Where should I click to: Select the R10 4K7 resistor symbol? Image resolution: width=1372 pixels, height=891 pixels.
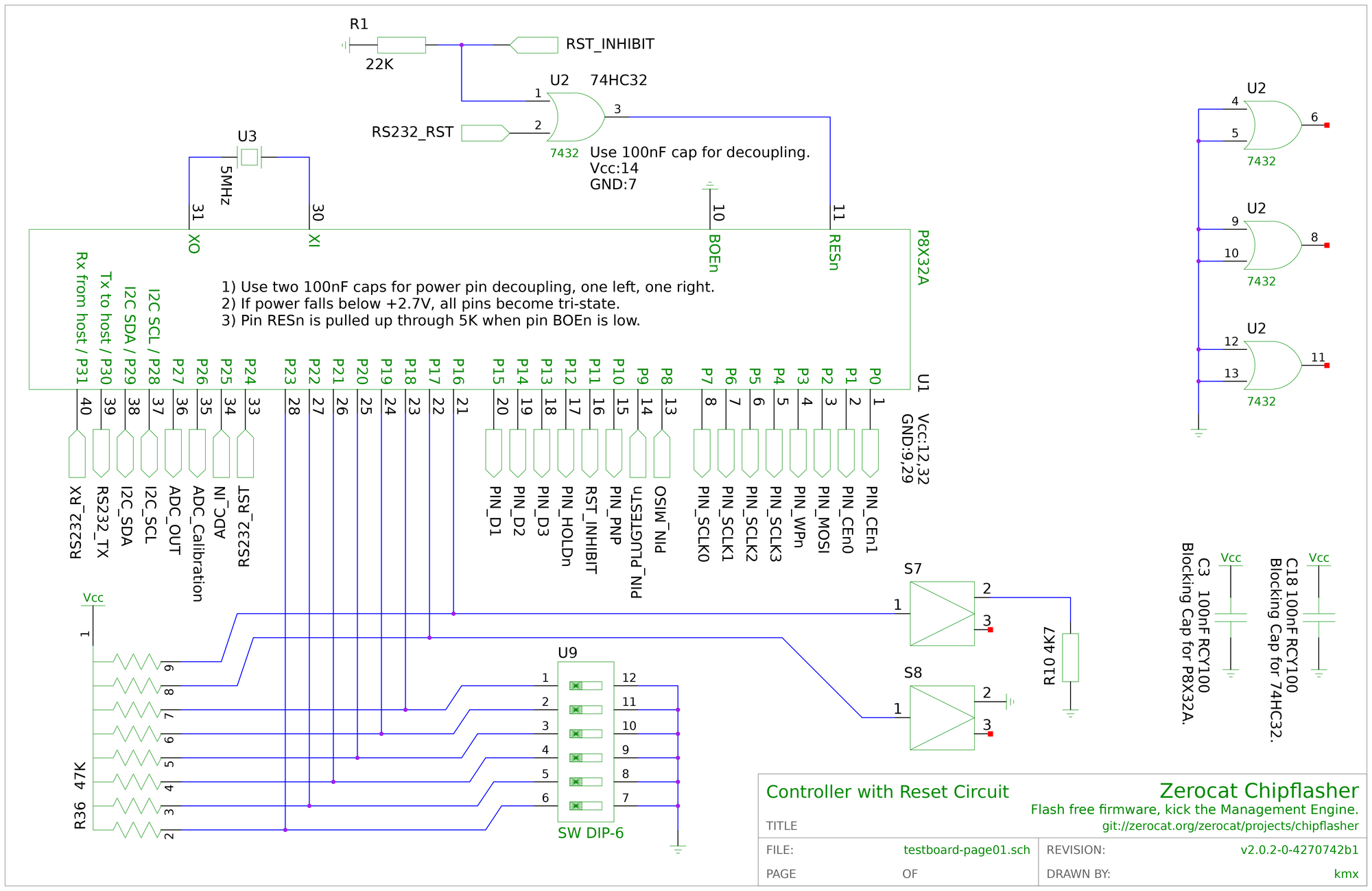click(1070, 657)
